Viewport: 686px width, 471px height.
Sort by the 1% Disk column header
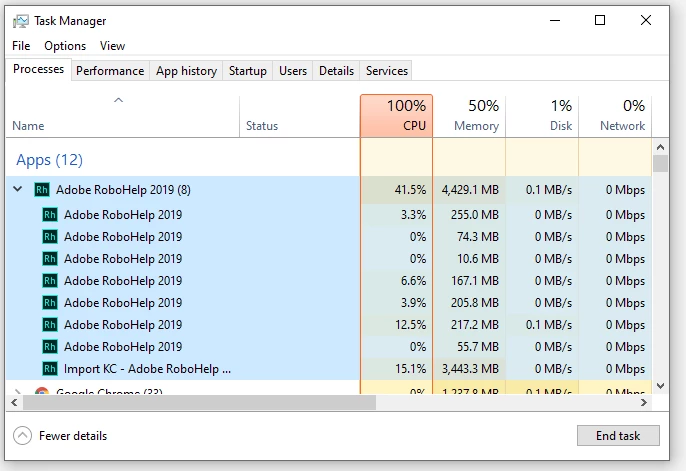542,117
